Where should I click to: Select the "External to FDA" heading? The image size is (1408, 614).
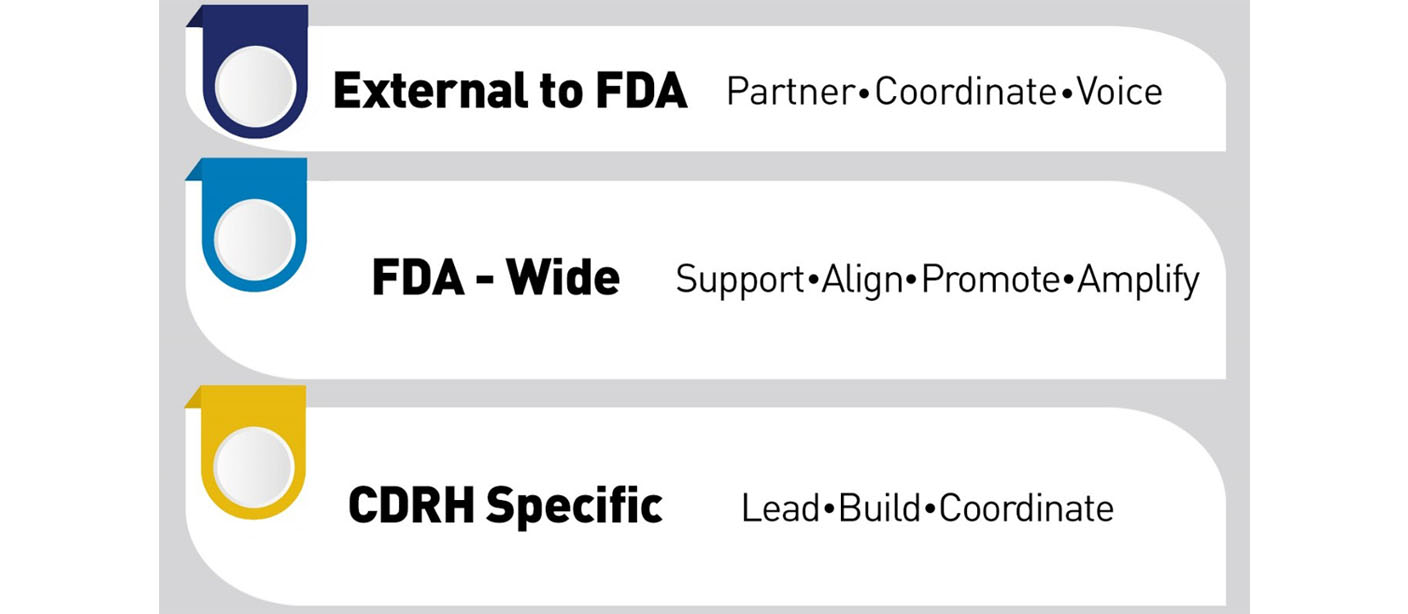[x=510, y=92]
